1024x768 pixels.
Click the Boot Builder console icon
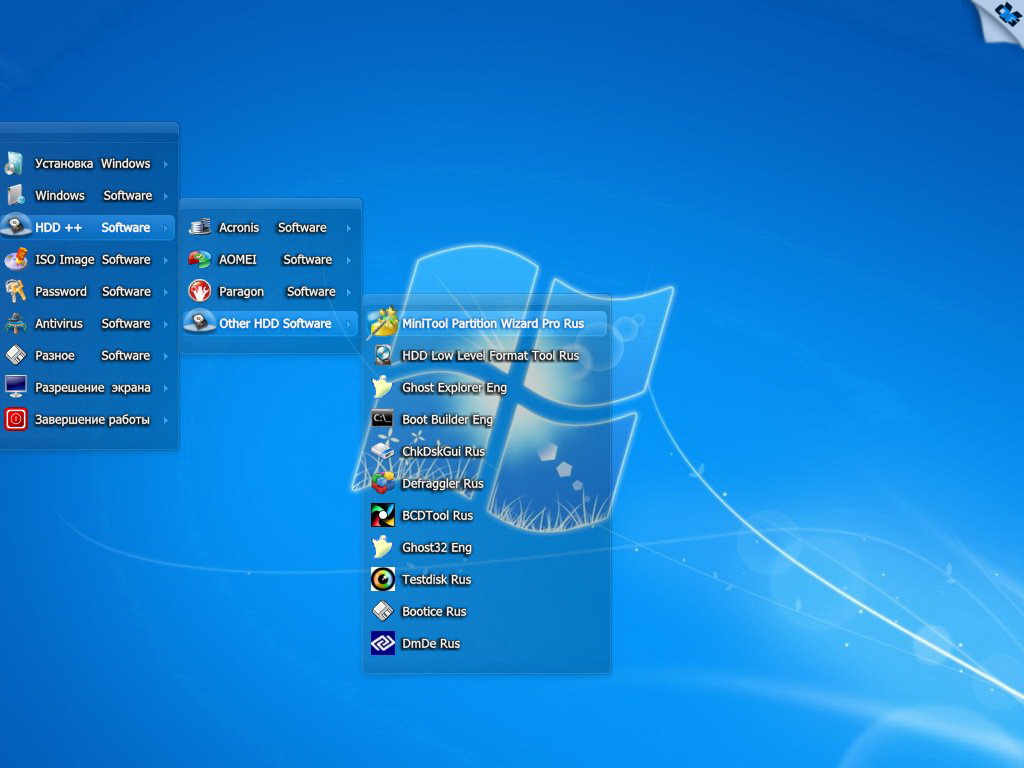[382, 419]
